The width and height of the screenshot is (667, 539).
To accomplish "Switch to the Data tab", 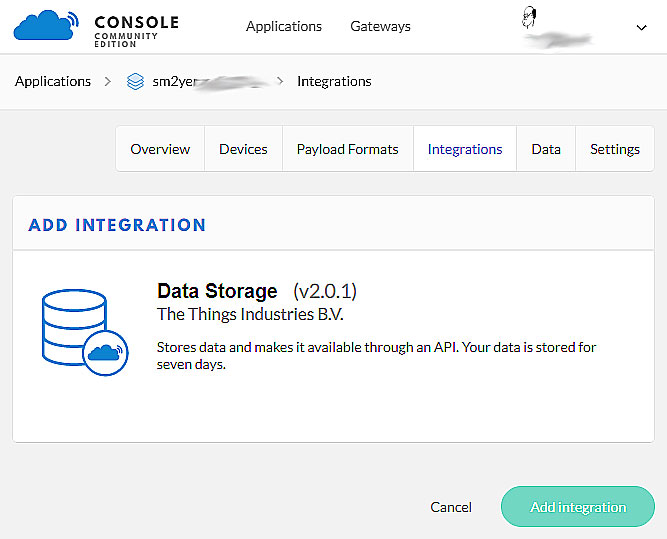I will [x=546, y=149].
